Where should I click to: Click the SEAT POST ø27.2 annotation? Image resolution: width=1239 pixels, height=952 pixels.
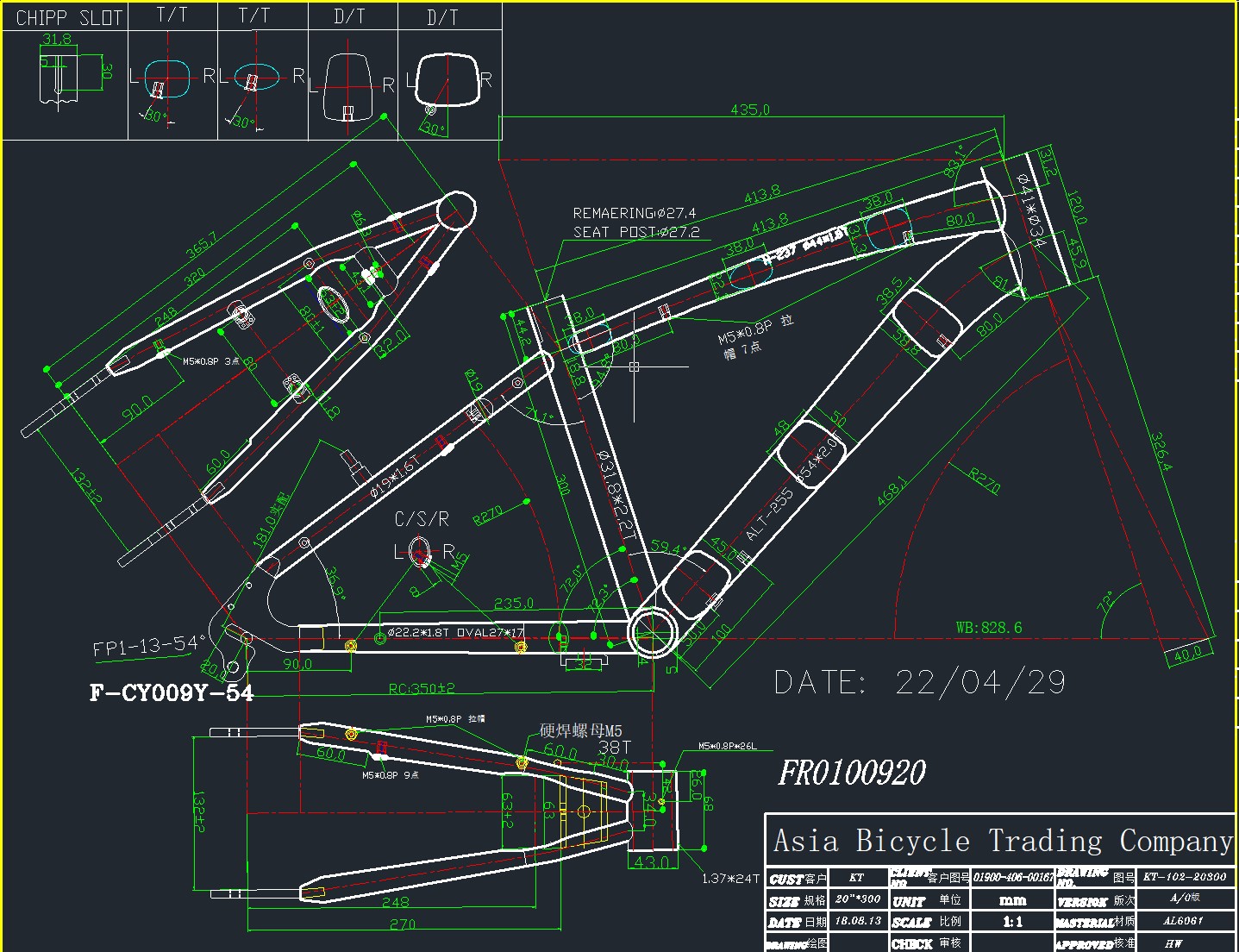click(636, 231)
